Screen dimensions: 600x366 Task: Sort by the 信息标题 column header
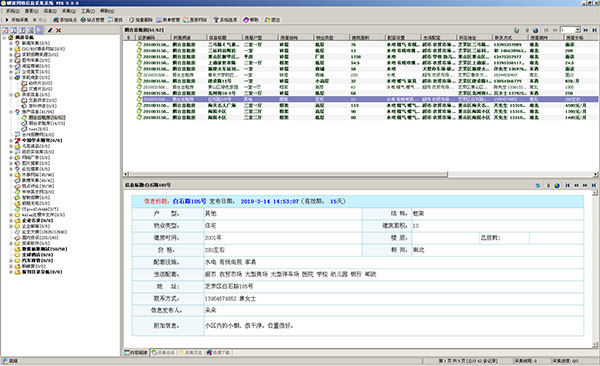[x=224, y=38]
